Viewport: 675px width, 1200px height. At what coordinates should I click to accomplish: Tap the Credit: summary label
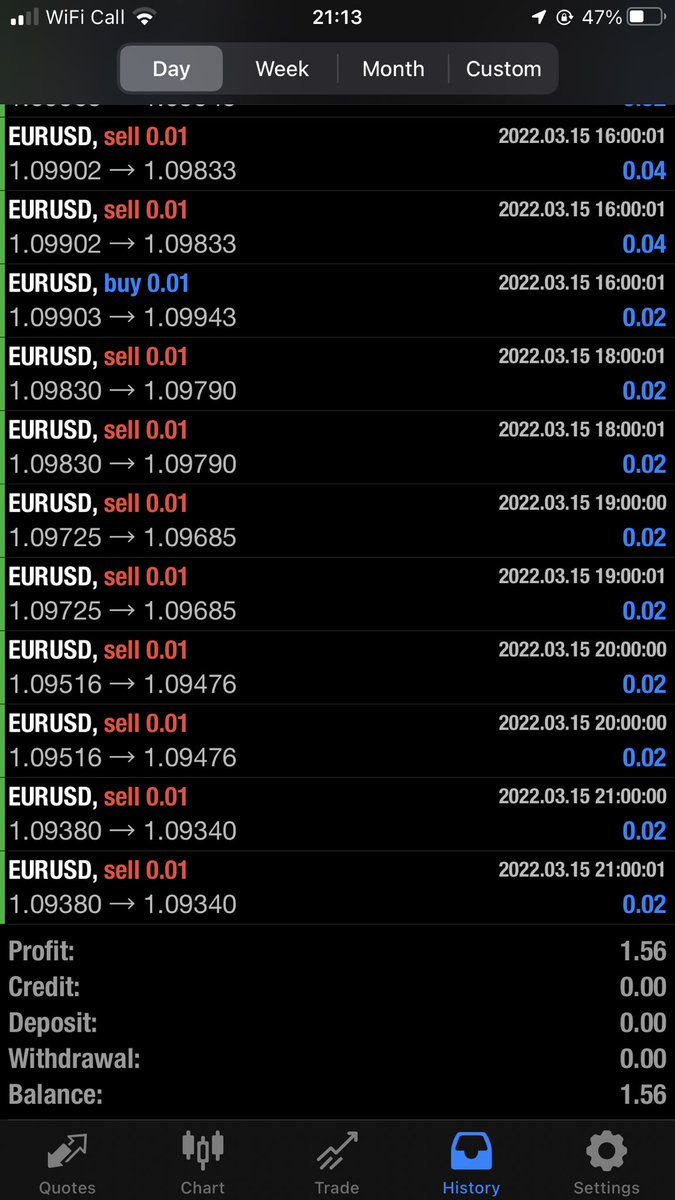(44, 987)
